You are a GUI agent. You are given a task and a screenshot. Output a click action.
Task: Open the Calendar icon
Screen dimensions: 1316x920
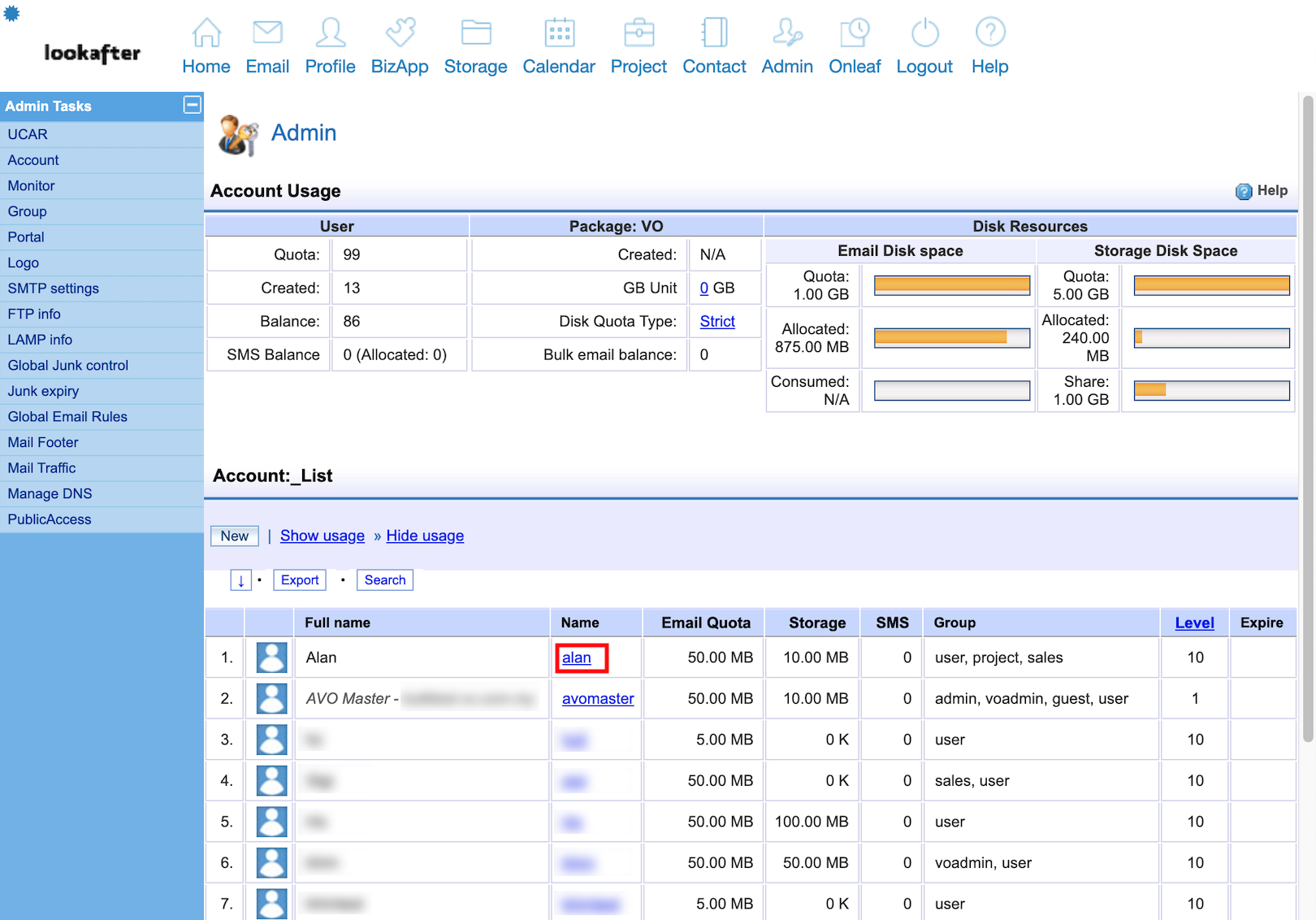pyautogui.click(x=559, y=33)
